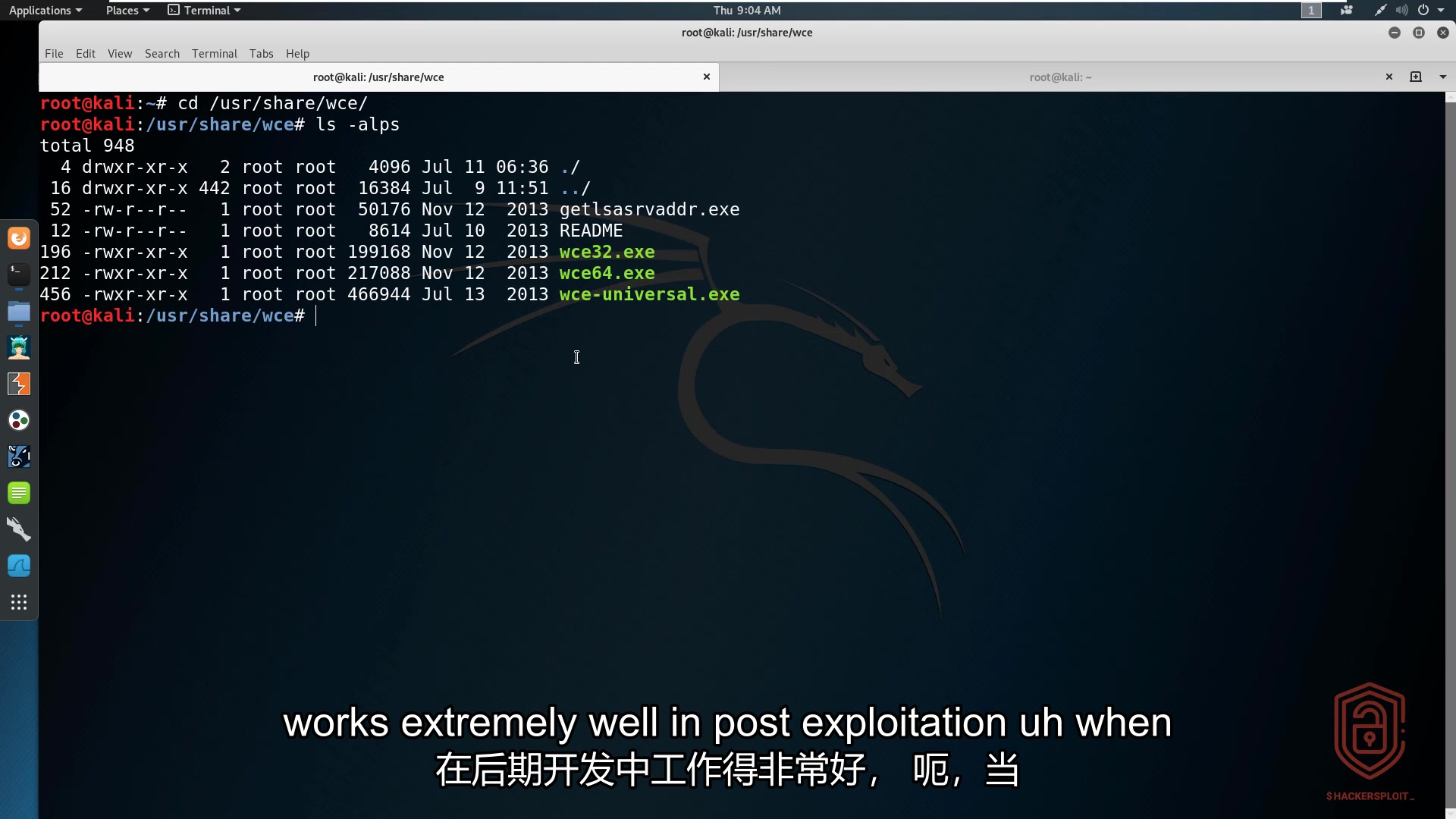This screenshot has width=1456, height=819.
Task: Click the file size 466944
Action: pos(378,294)
